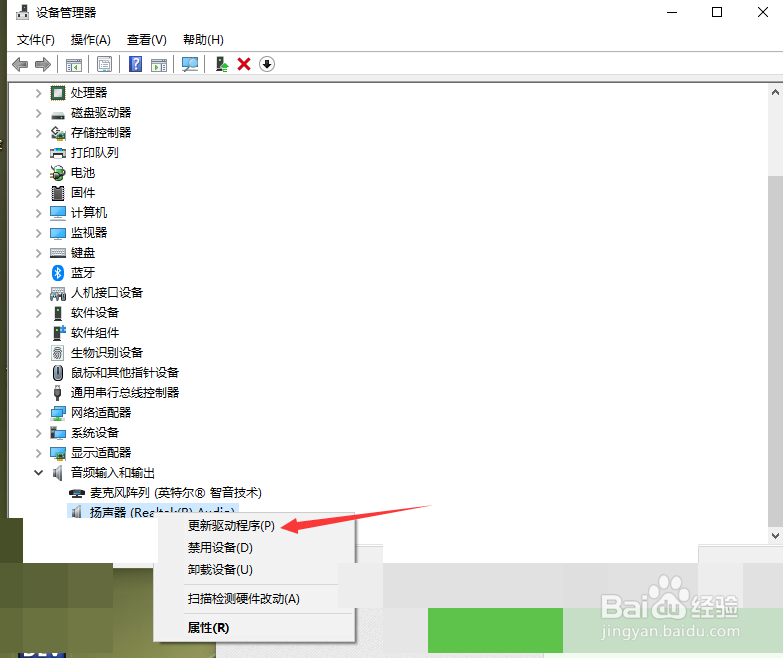Close the Device Manager window

pyautogui.click(x=763, y=12)
